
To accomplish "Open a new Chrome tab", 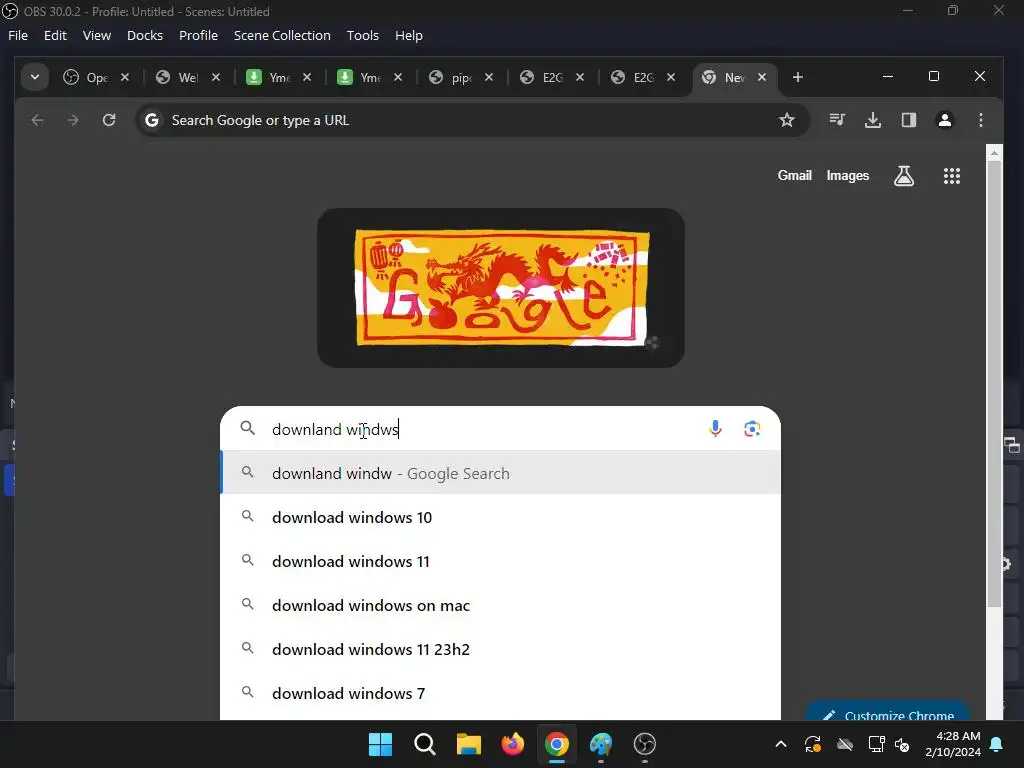I will point(797,77).
